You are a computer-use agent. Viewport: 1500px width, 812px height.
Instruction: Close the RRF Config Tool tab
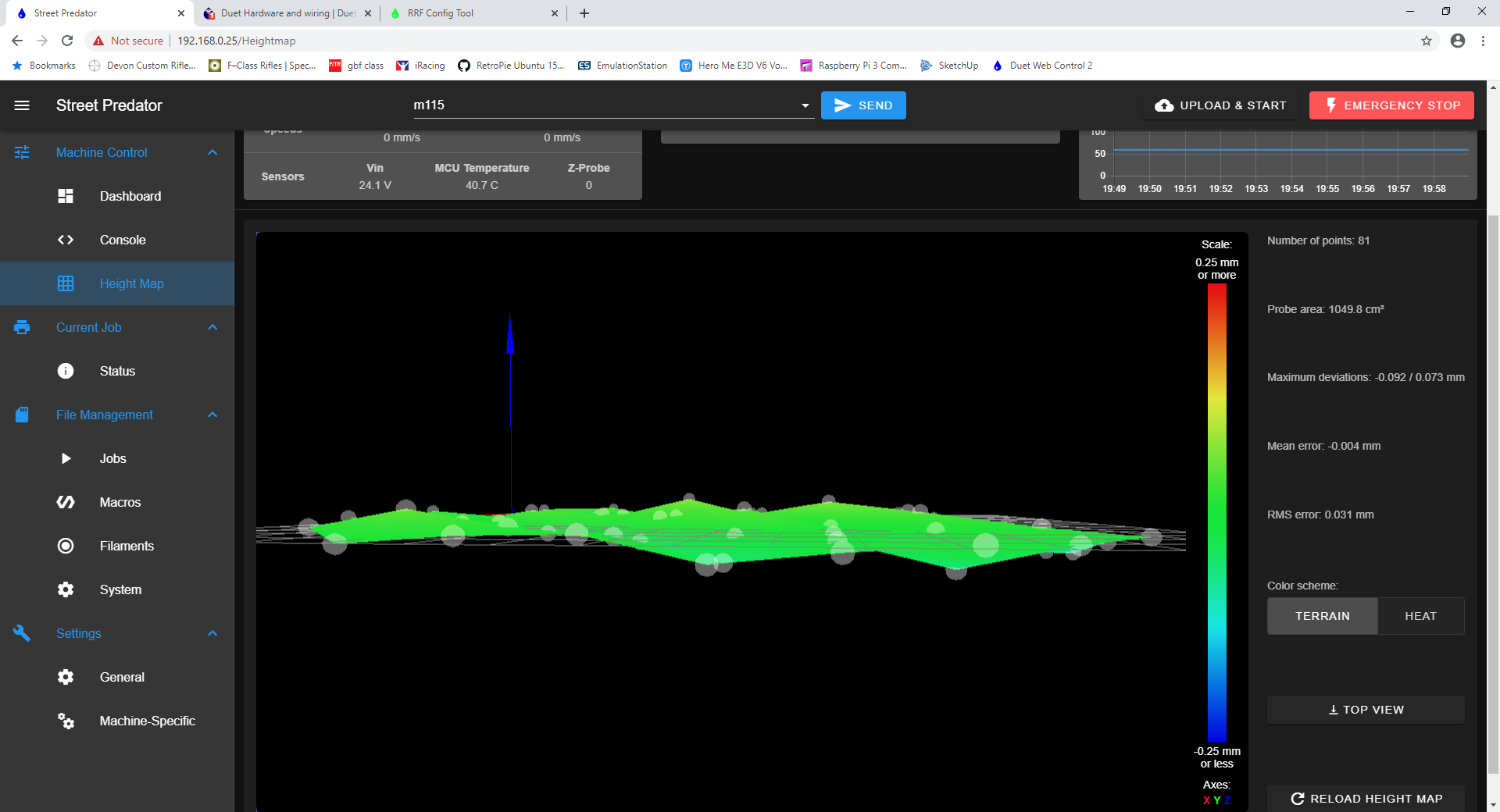click(555, 13)
